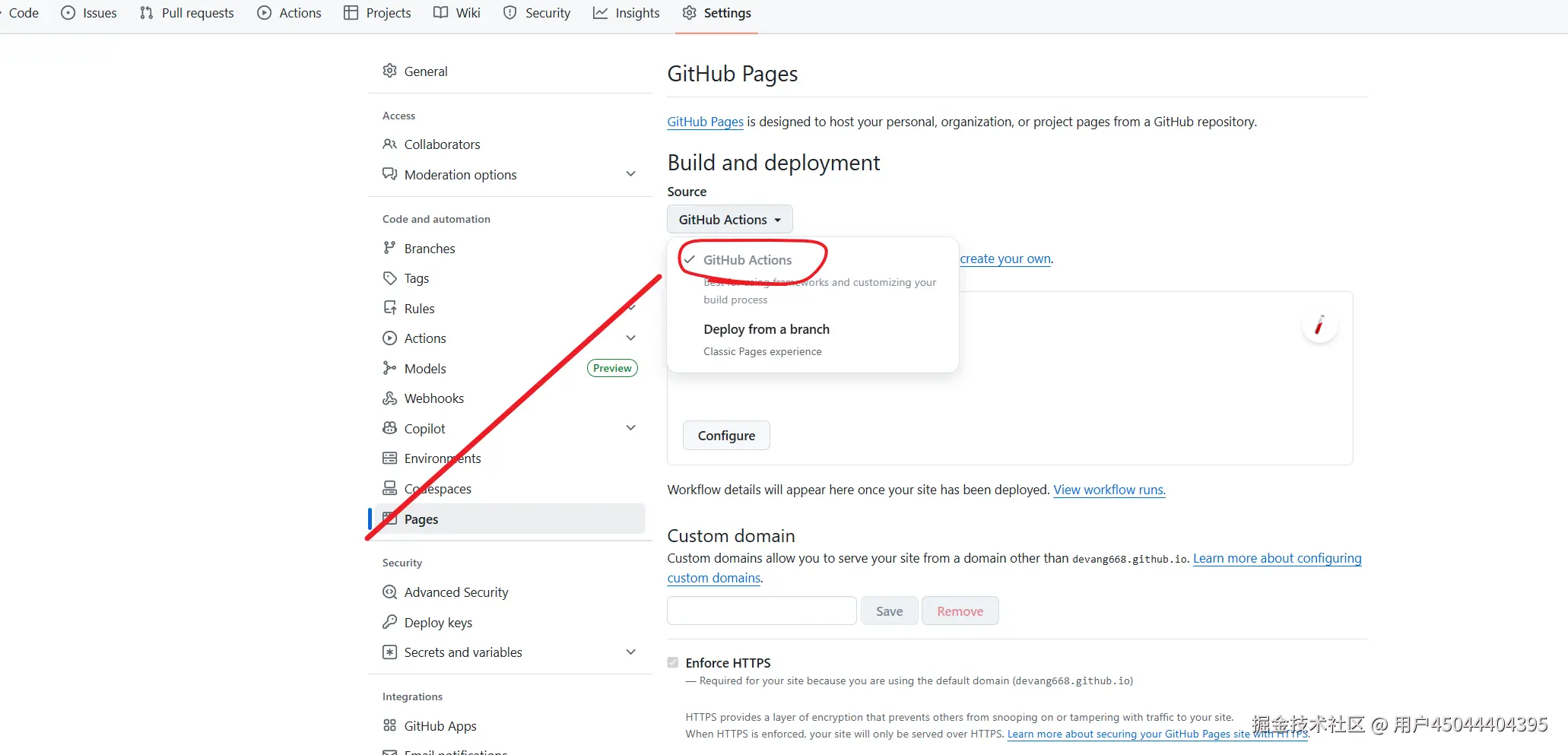This screenshot has height=755, width=1568.
Task: Choose Deploy from a branch option
Action: tap(812, 339)
